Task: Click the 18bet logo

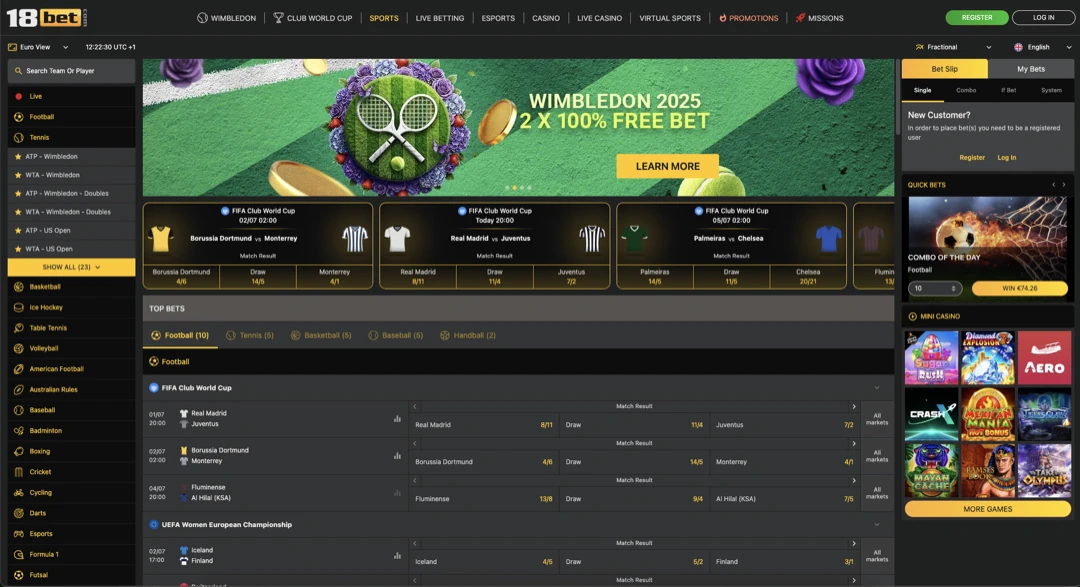Action: tap(46, 17)
